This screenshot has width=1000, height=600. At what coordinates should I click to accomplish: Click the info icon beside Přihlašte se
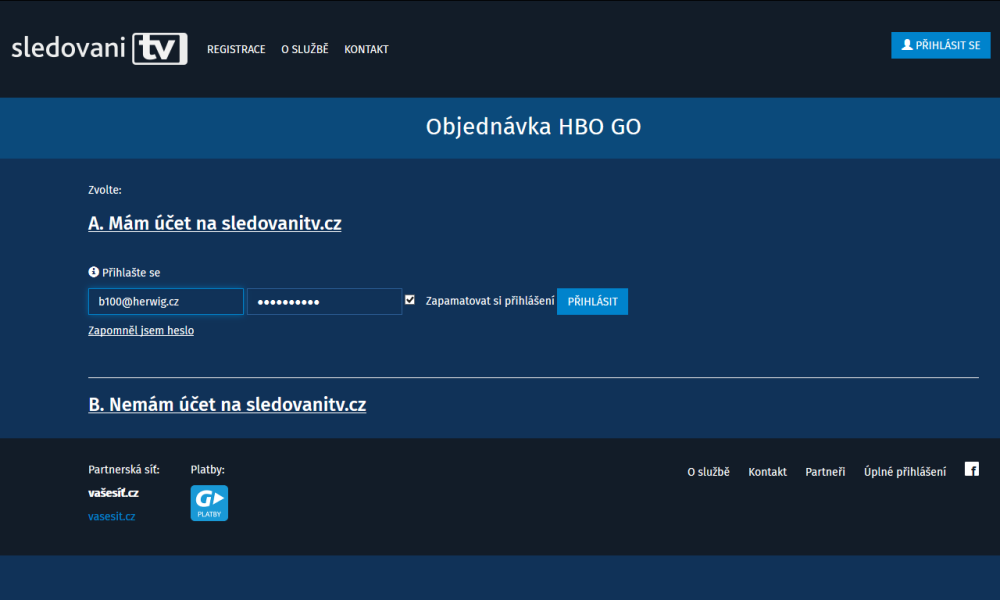pos(94,272)
